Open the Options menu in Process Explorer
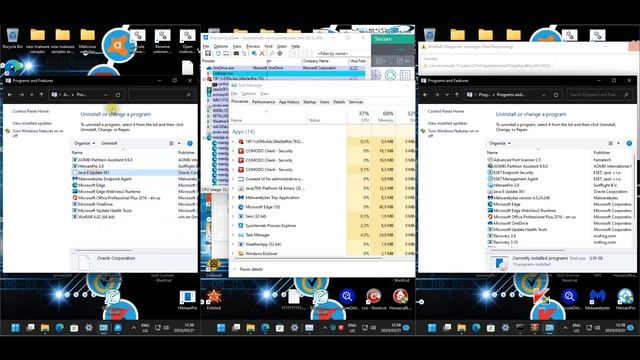640x360 pixels. pos(221,47)
